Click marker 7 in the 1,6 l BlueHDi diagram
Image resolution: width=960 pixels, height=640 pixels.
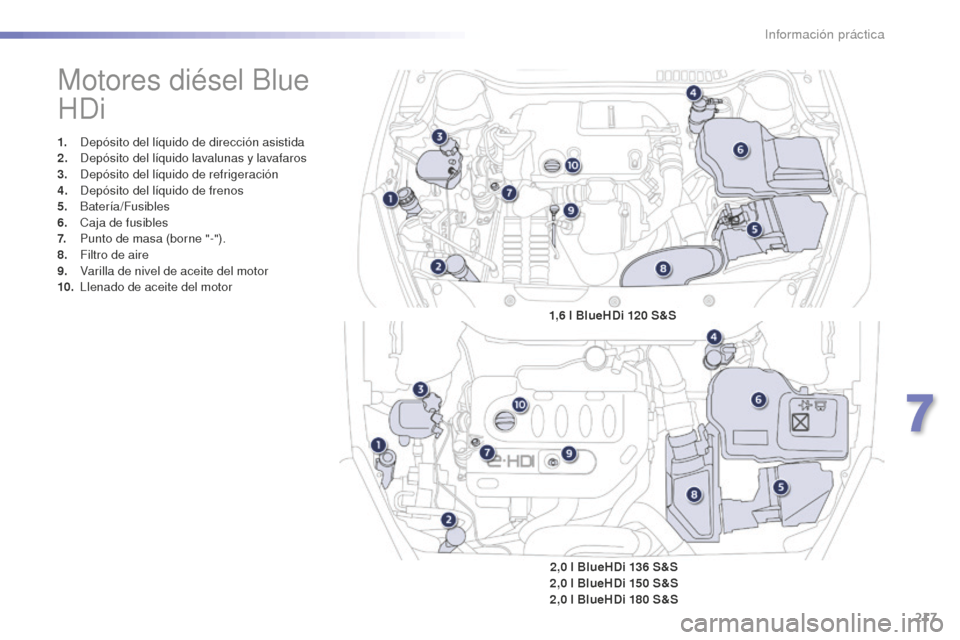coord(509,194)
